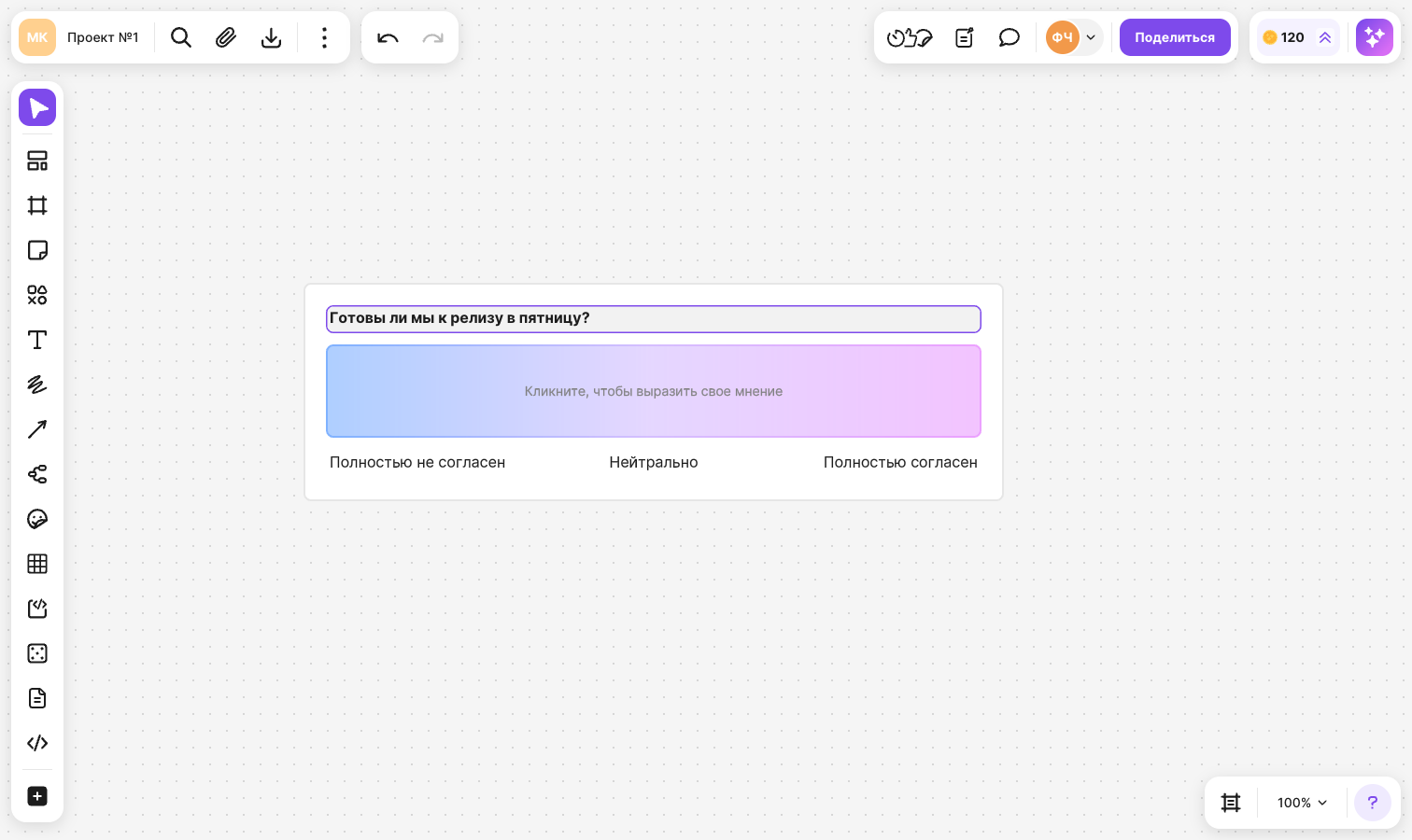Open the 100% zoom level dropdown

(x=1302, y=803)
